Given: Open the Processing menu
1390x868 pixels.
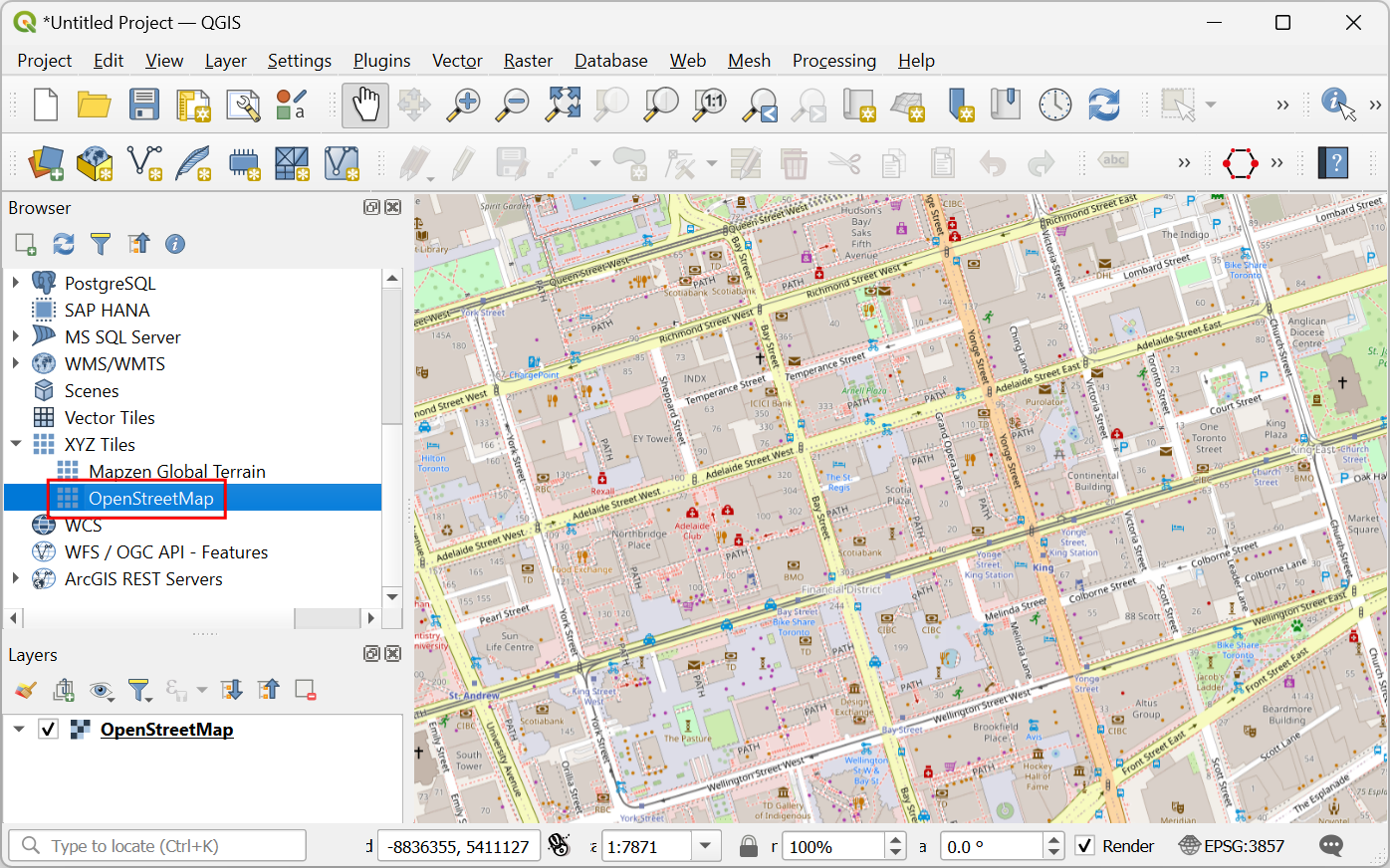Looking at the screenshot, I should click(x=833, y=61).
